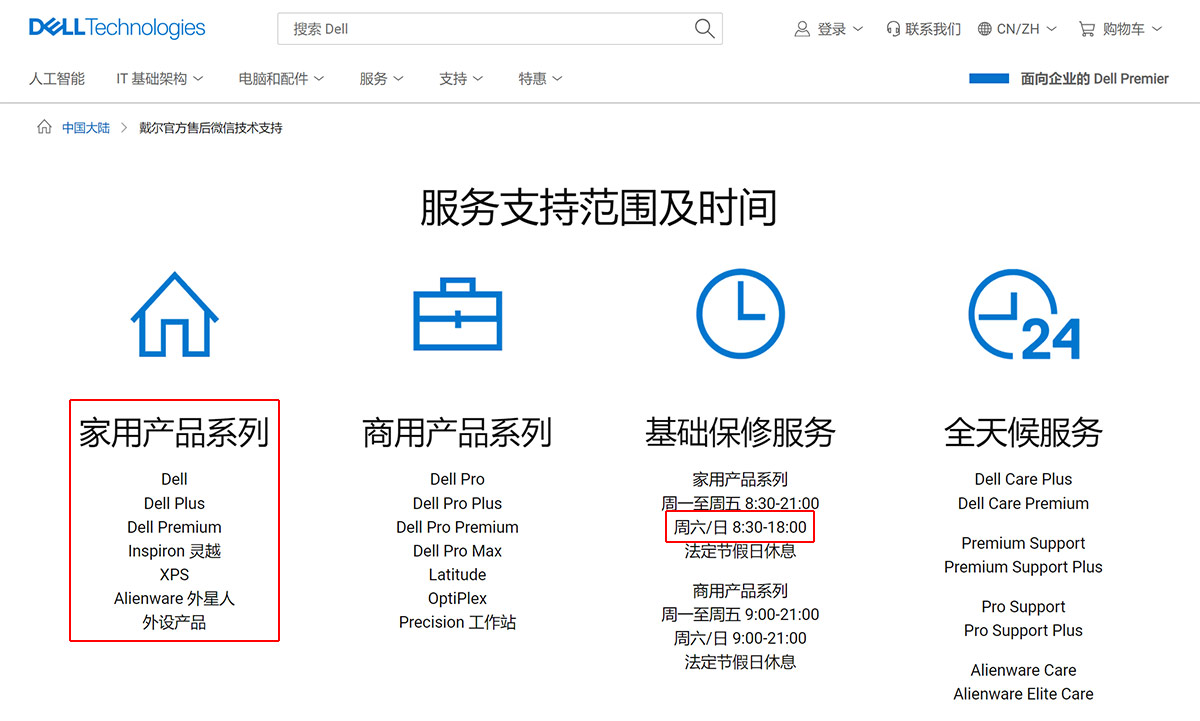The width and height of the screenshot is (1200, 721).
Task: Click the 家用产品系列 column heading
Action: click(x=174, y=432)
